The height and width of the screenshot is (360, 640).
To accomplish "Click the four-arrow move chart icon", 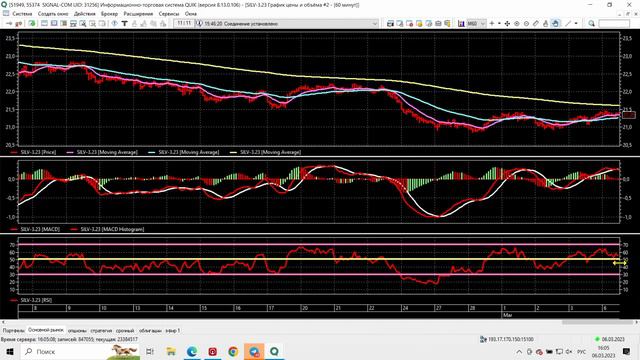I will click(507, 24).
